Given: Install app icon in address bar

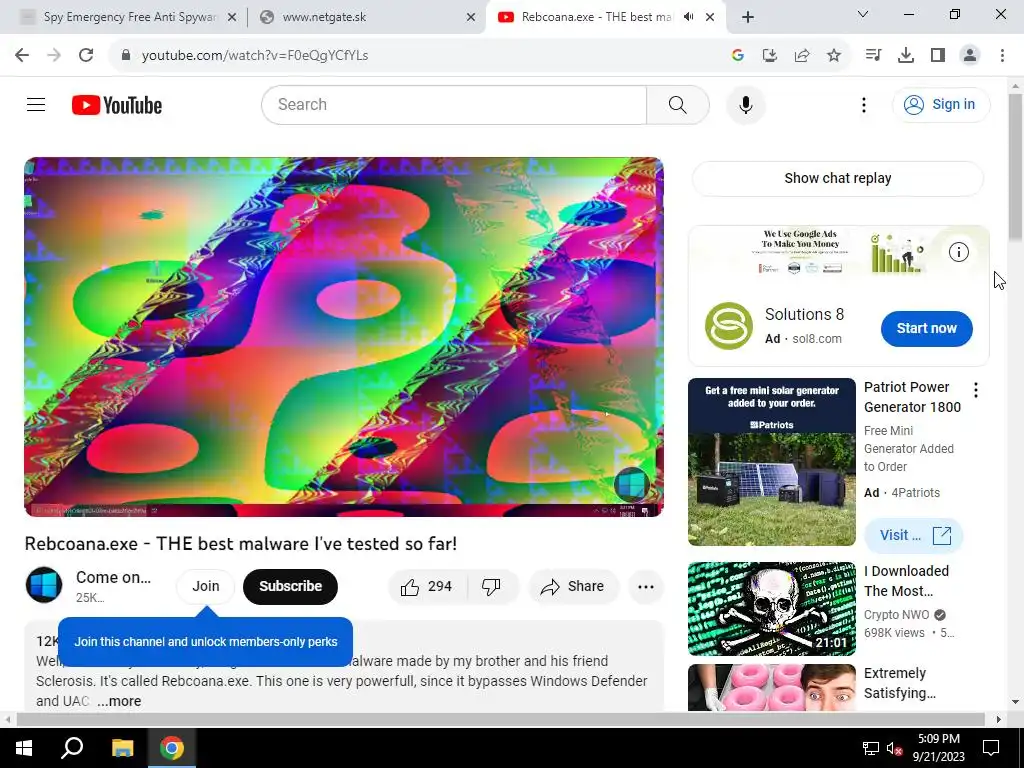Looking at the screenshot, I should coord(770,56).
